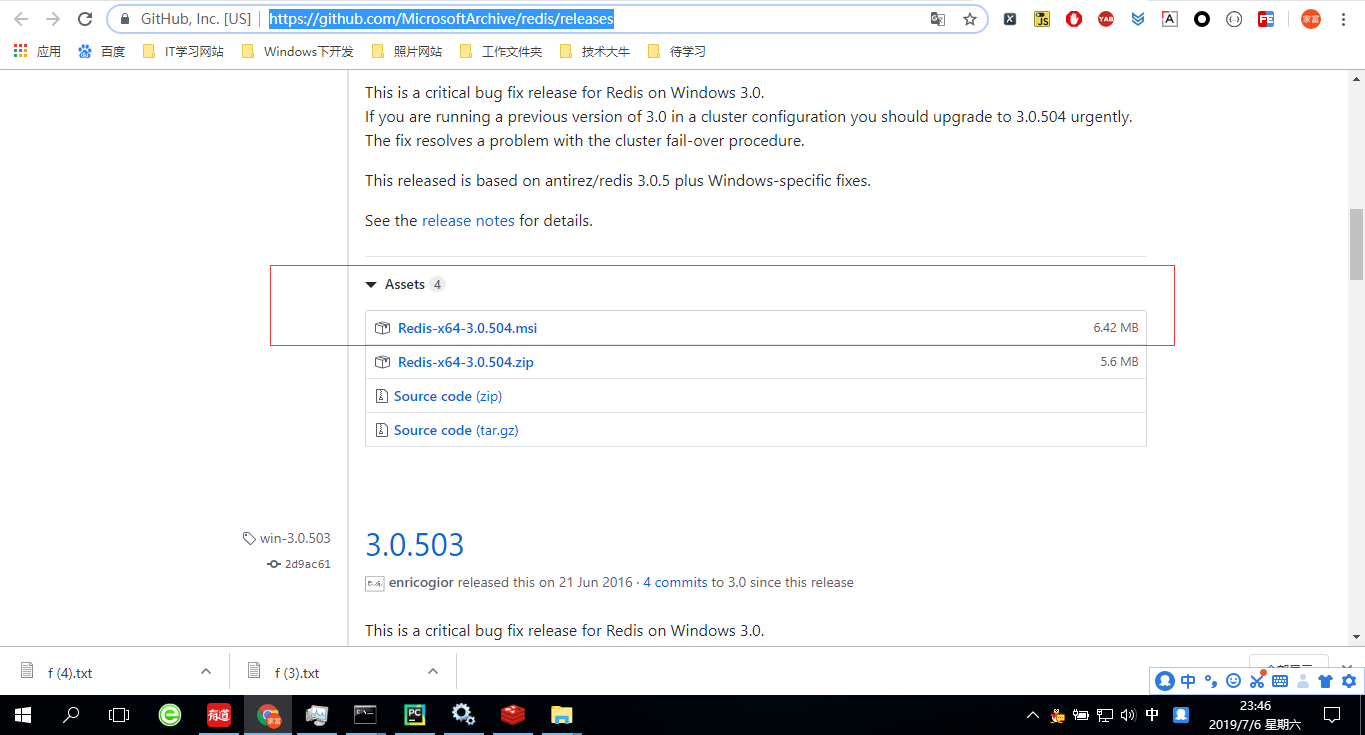Image resolution: width=1365 pixels, height=735 pixels.
Task: Open the release notes link
Action: click(467, 220)
